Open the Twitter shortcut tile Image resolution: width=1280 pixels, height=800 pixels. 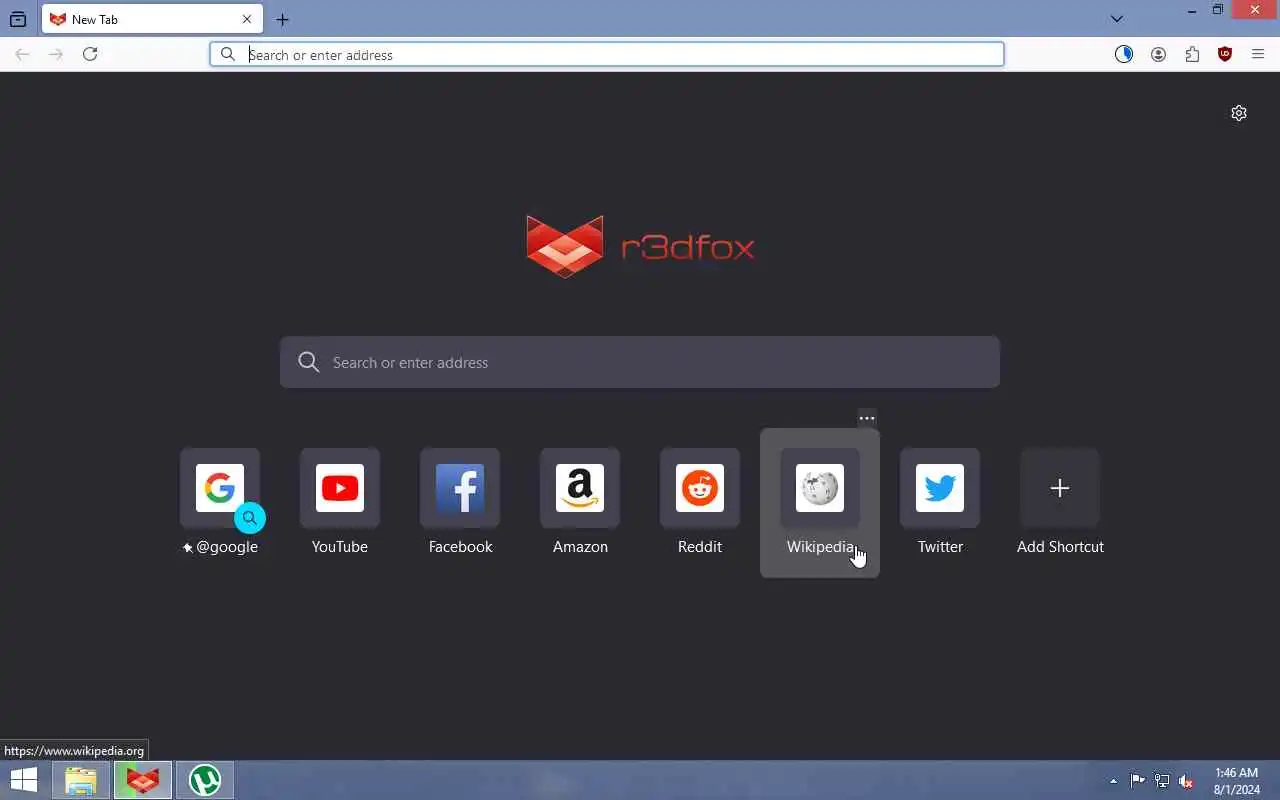click(940, 502)
